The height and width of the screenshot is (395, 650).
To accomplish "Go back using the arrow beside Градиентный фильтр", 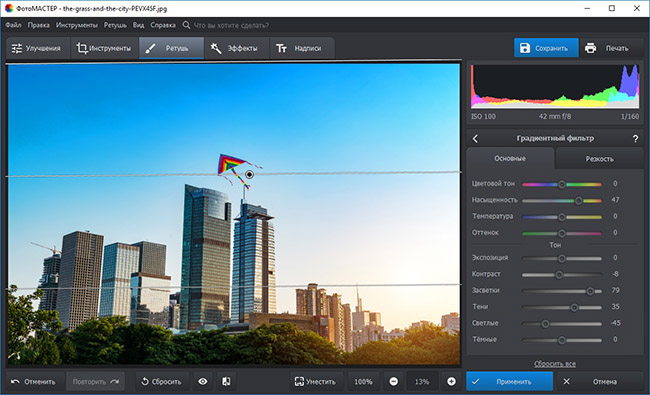I will coord(475,139).
